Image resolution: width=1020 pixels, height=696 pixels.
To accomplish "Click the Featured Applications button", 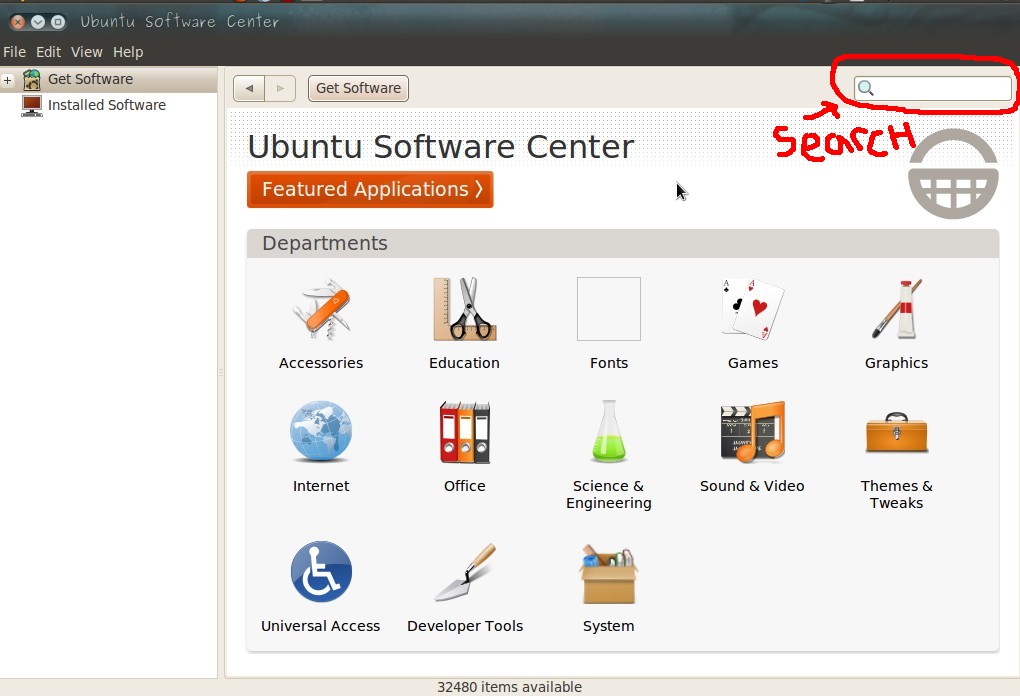I will coord(370,189).
